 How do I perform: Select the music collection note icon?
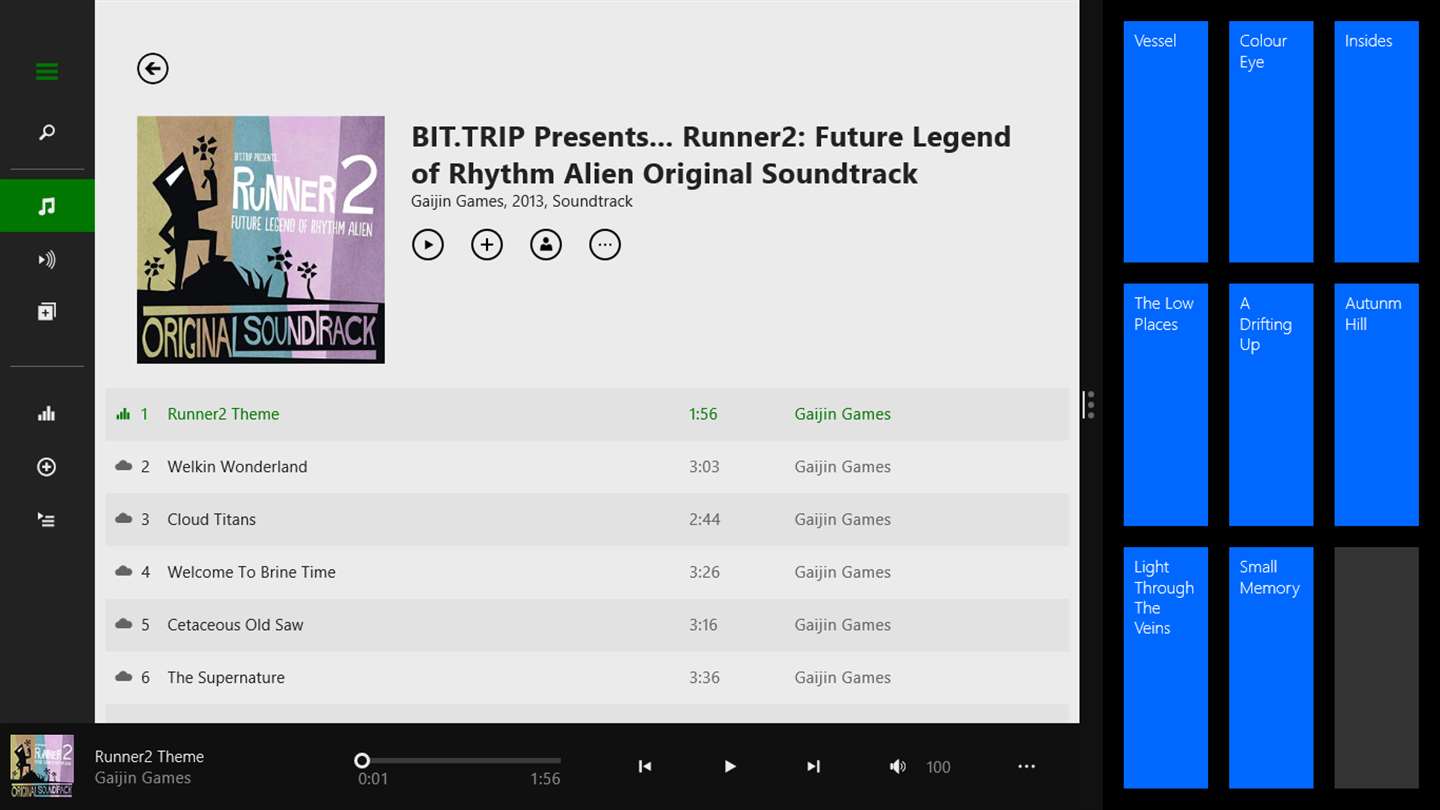[x=47, y=206]
